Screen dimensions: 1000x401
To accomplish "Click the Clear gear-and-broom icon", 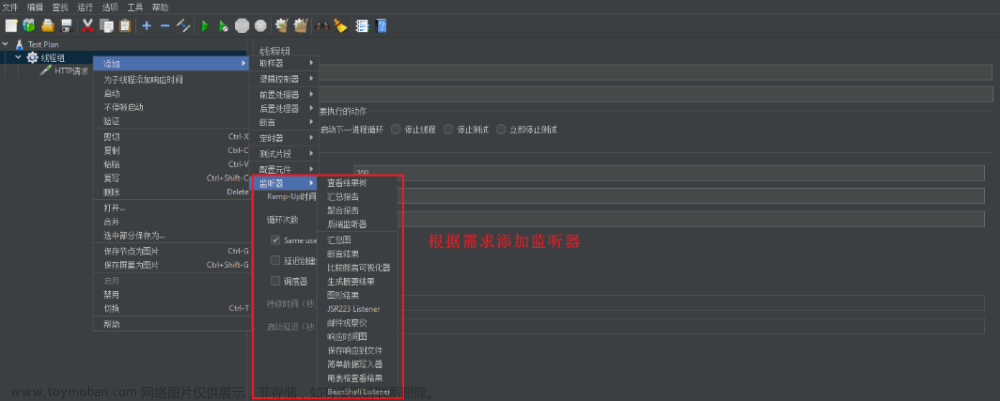I will (281, 26).
